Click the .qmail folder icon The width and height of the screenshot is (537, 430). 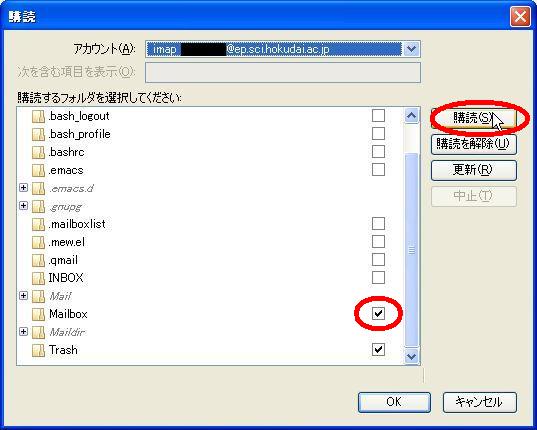click(x=38, y=260)
